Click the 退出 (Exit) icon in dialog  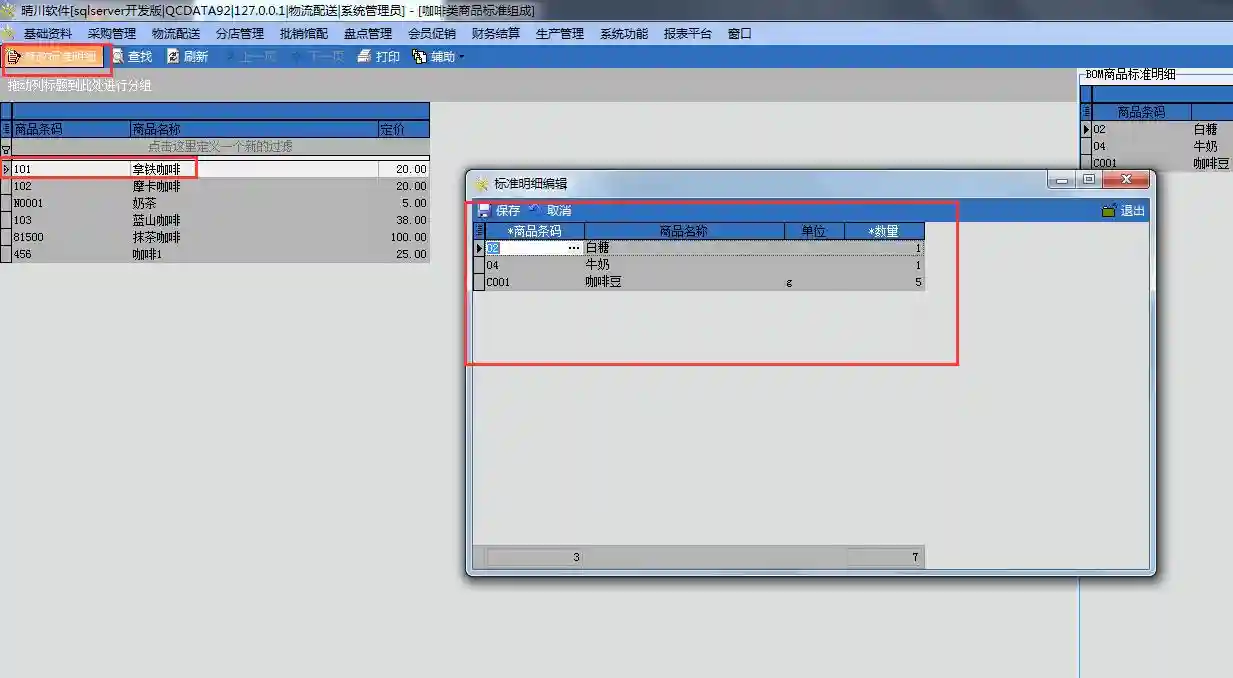(x=1108, y=211)
